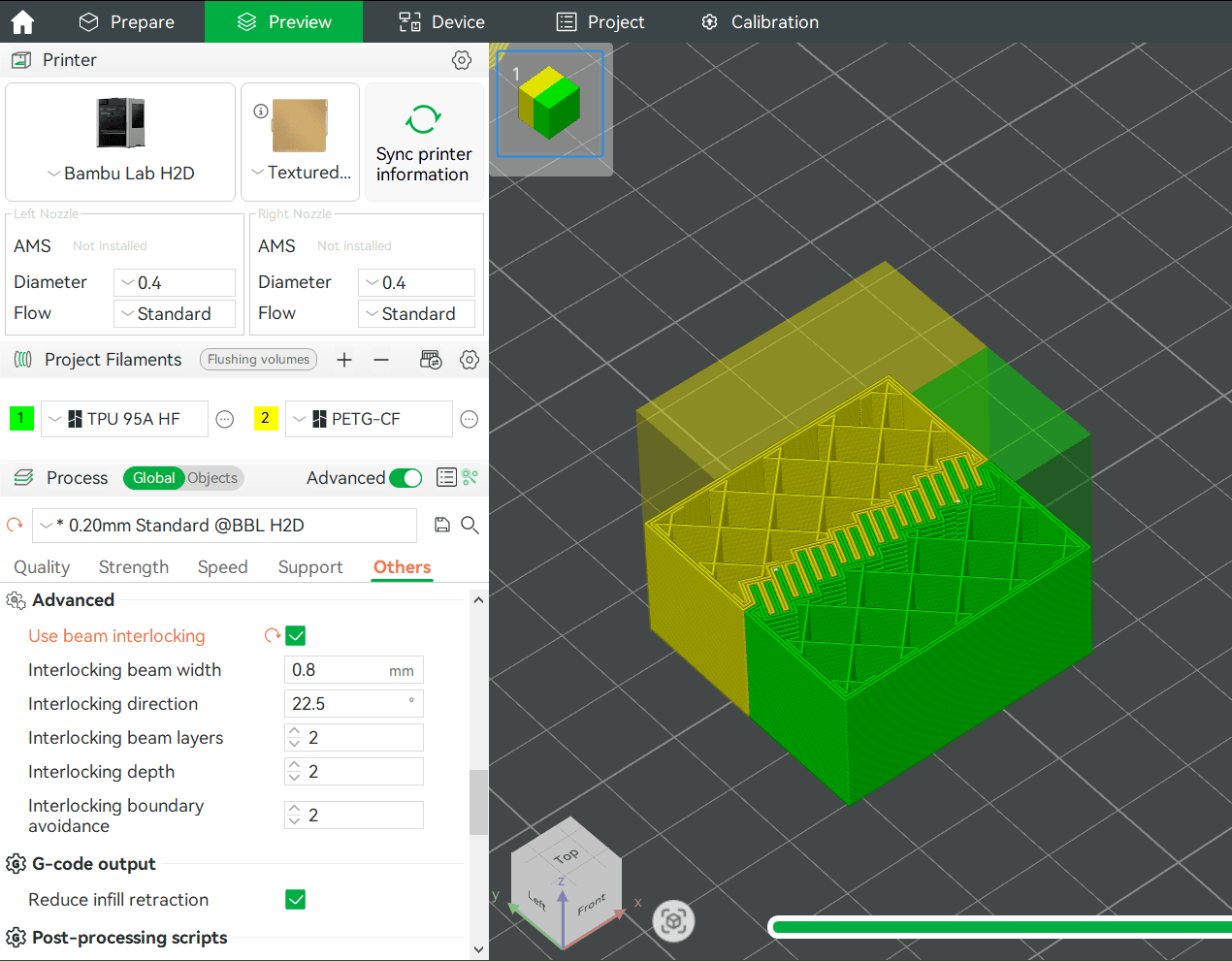Uncheck Use beam interlocking checkbox
1232x961 pixels.
click(x=296, y=636)
